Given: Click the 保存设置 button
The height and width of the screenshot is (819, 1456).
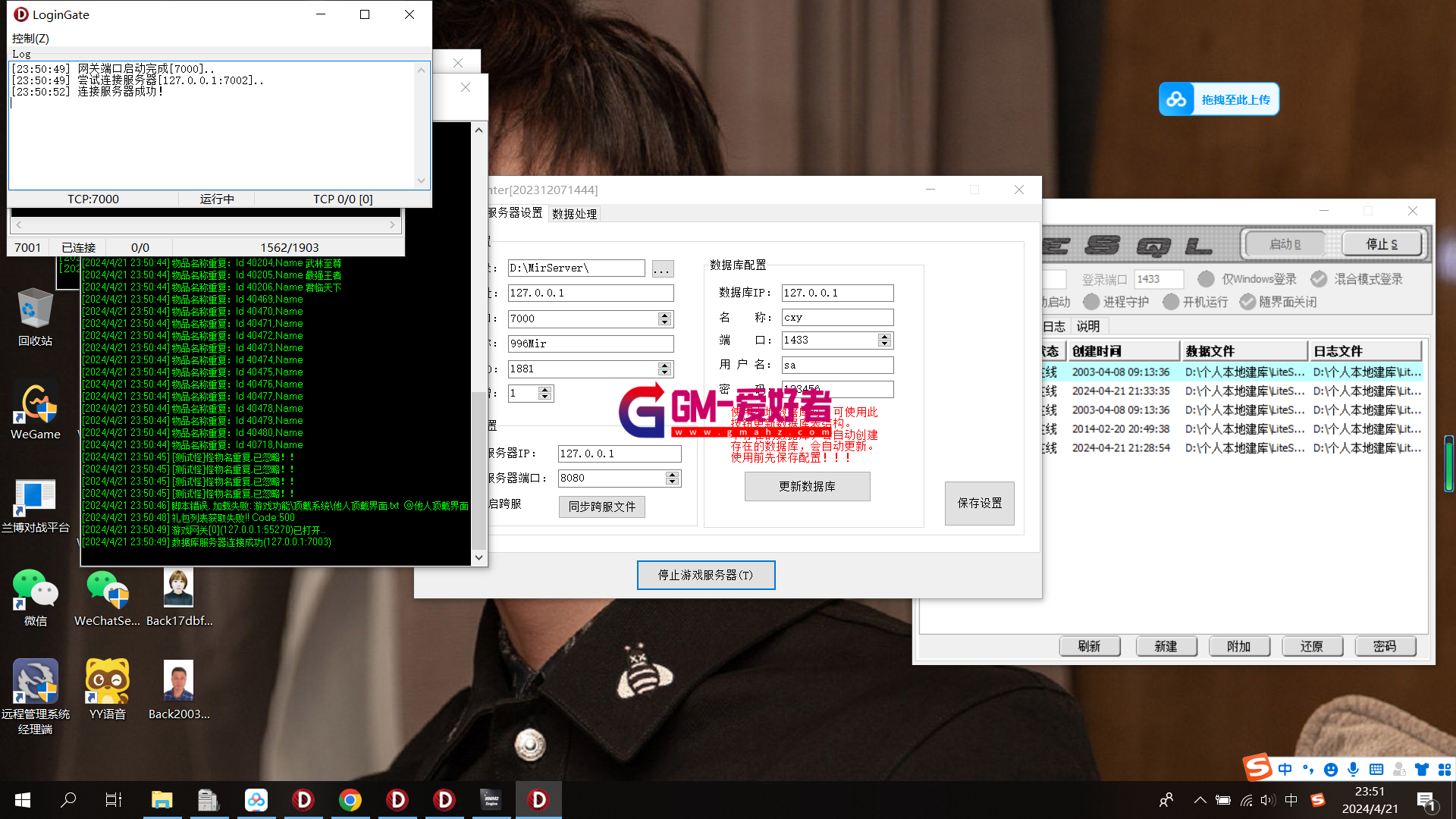Looking at the screenshot, I should point(980,503).
